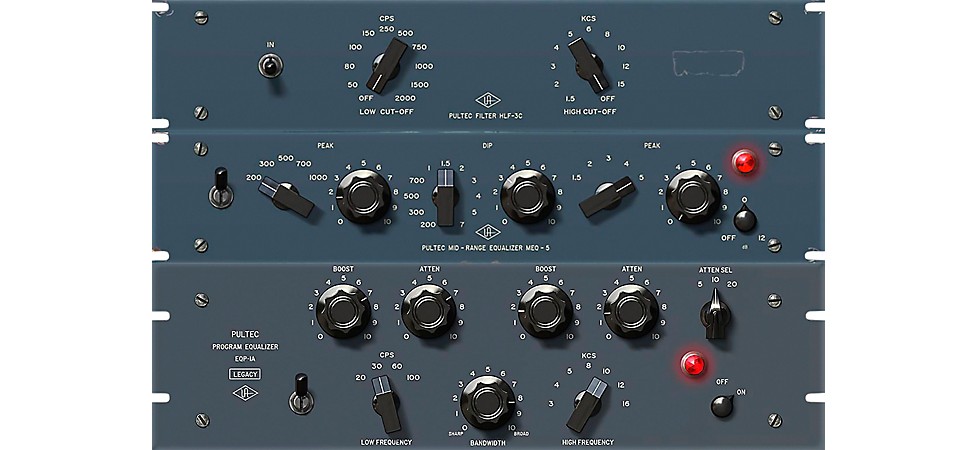Click the 1000 CPS mark on Low Cut-Off

(x=423, y=66)
